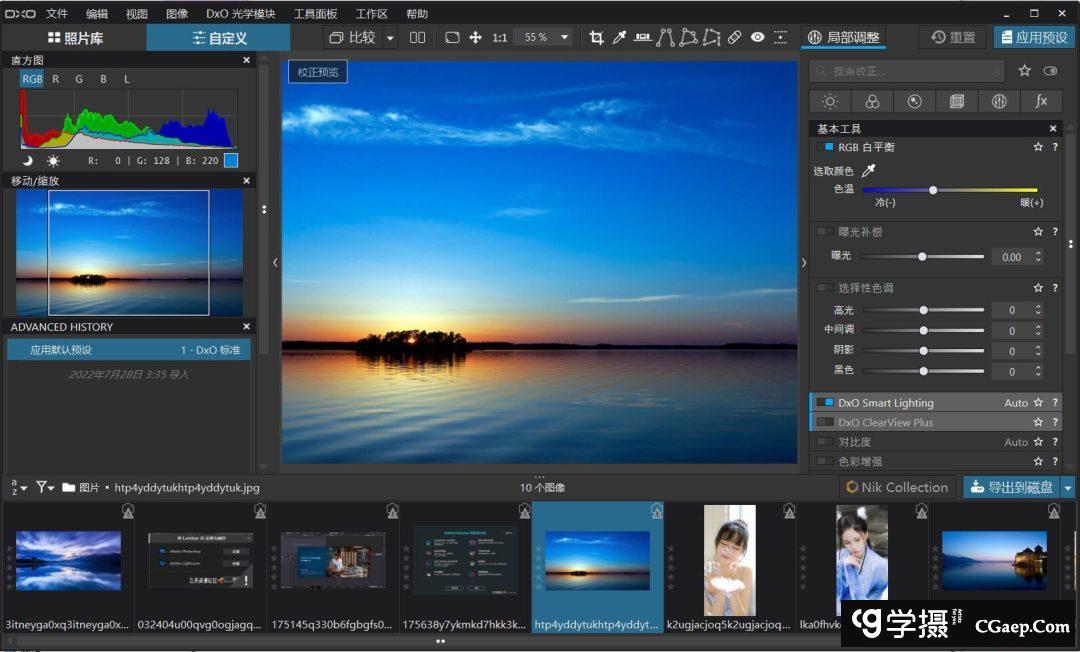Pick the white balance eyedropper in toolbar

[619, 37]
